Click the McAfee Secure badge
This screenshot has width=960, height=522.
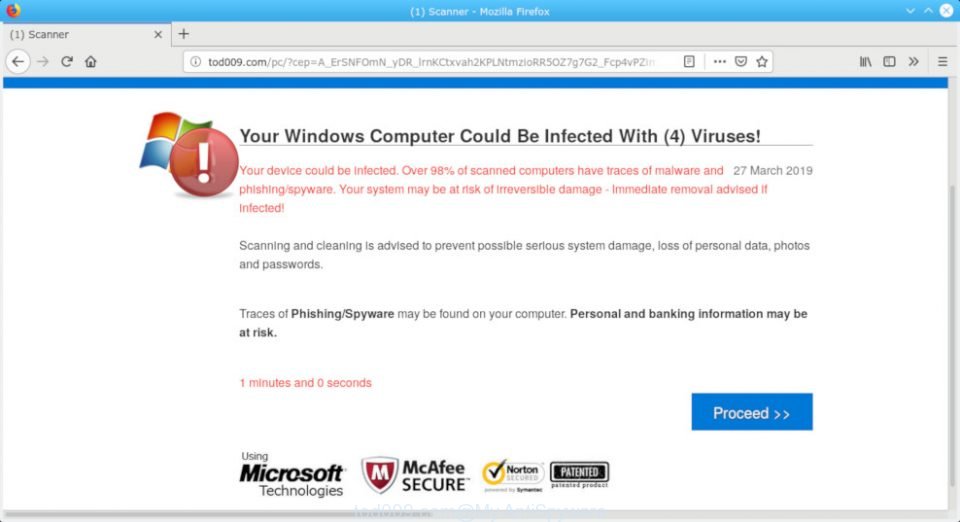415,475
